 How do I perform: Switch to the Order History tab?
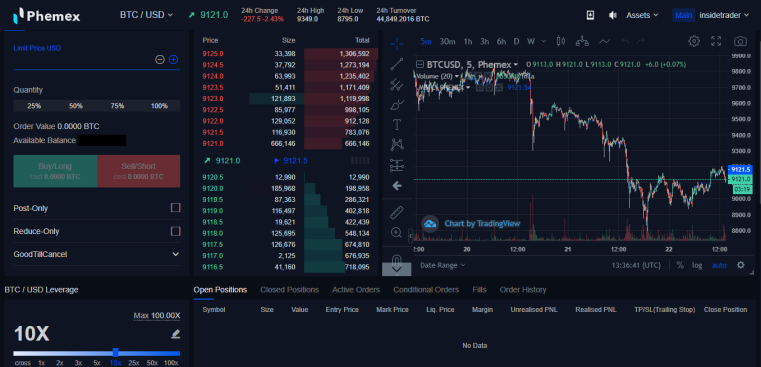pos(523,290)
